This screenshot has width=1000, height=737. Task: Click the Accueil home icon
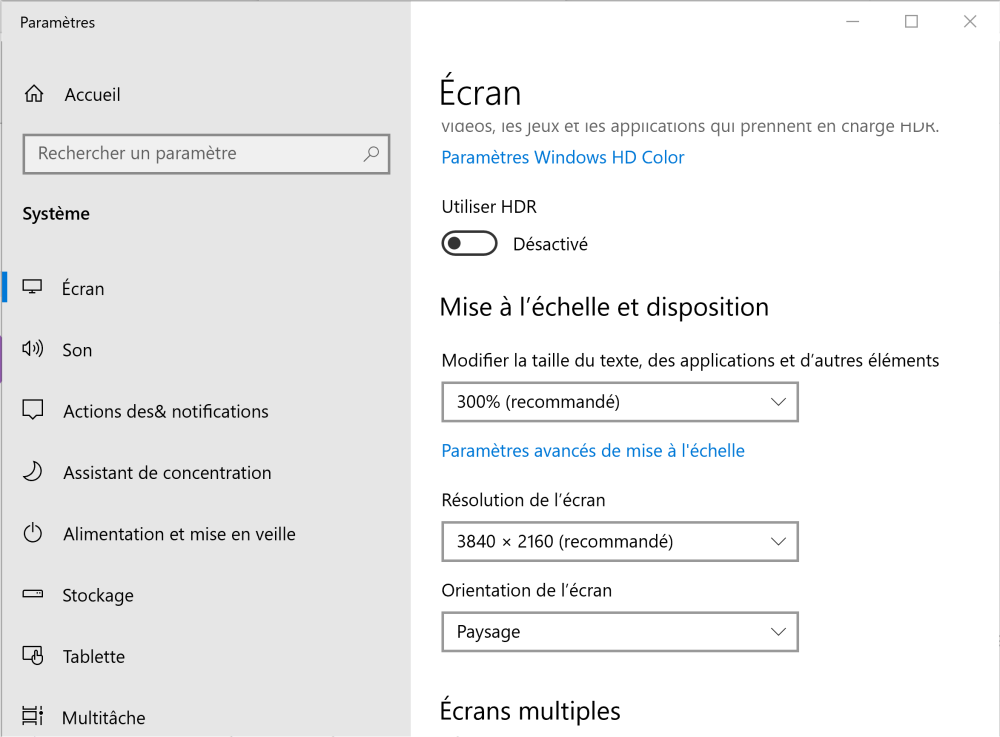click(x=34, y=94)
